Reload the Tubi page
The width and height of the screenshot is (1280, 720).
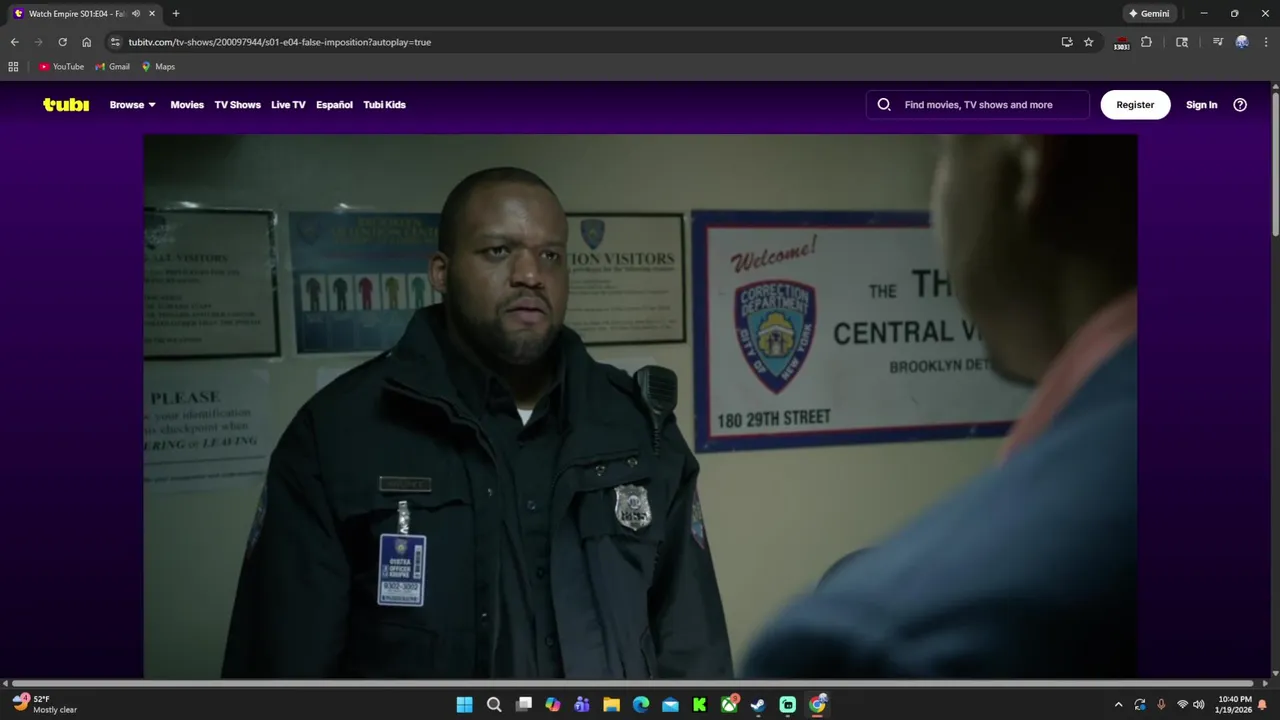(62, 42)
